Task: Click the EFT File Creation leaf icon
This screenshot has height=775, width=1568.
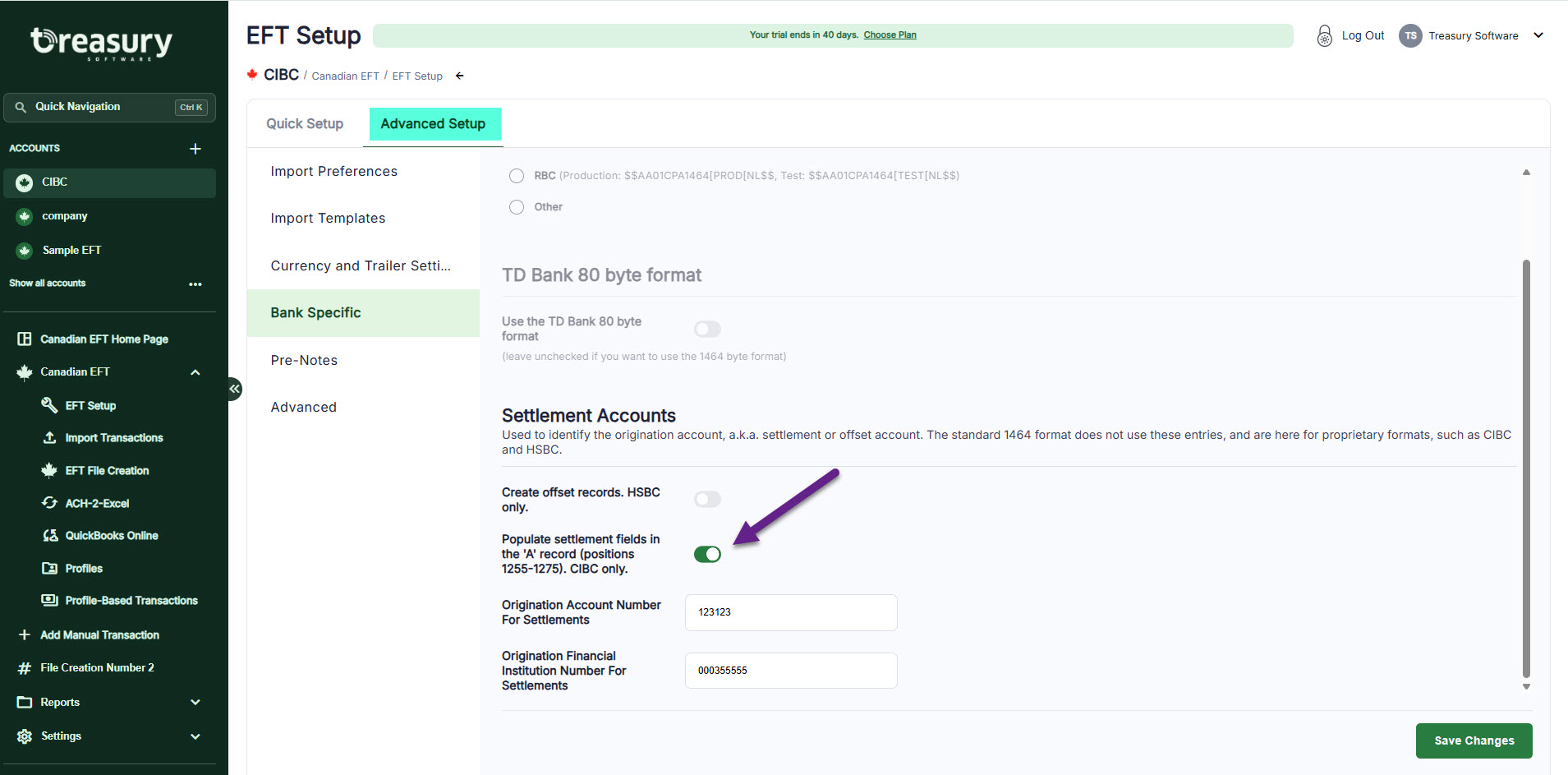Action: pos(49,470)
